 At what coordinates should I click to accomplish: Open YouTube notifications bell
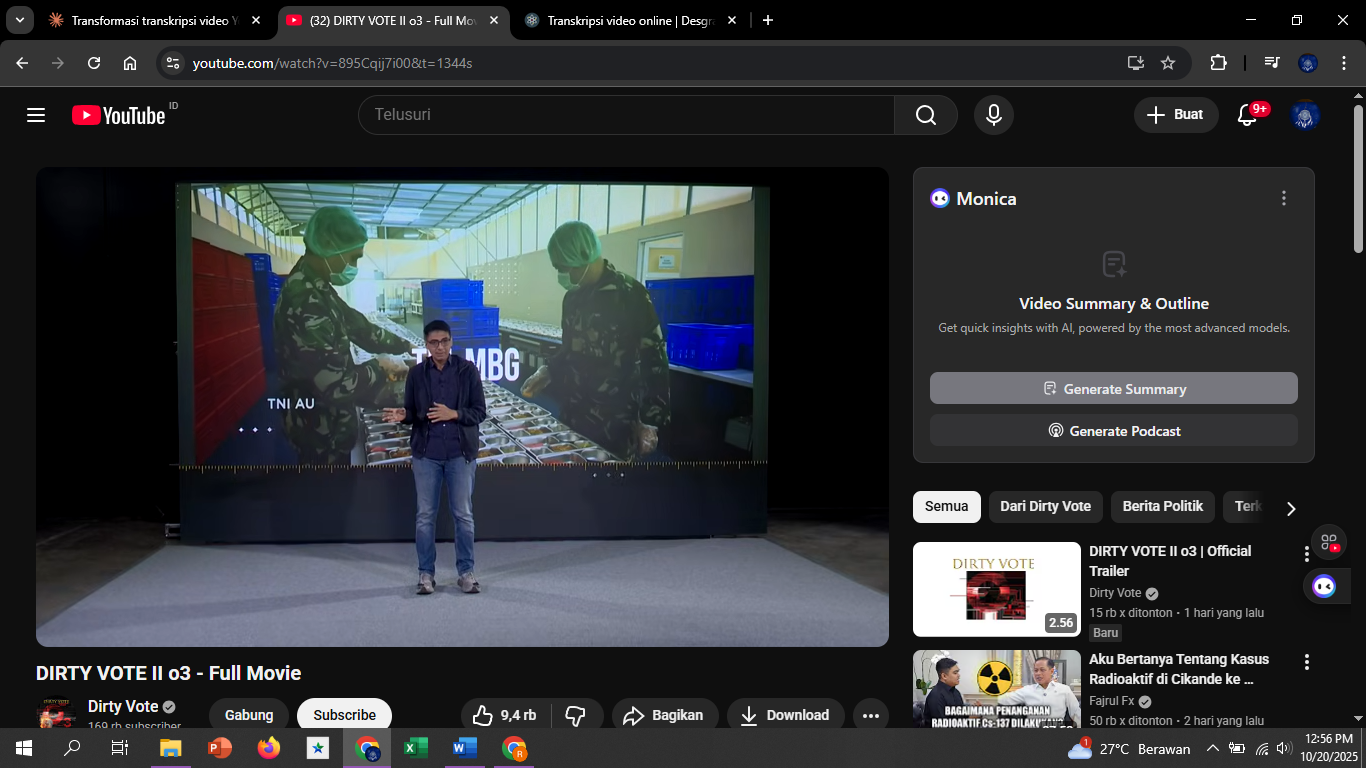coord(1247,115)
